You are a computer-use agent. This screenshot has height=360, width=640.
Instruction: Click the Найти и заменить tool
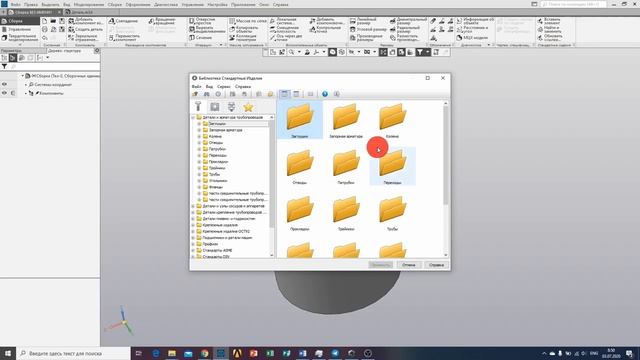coord(549,29)
